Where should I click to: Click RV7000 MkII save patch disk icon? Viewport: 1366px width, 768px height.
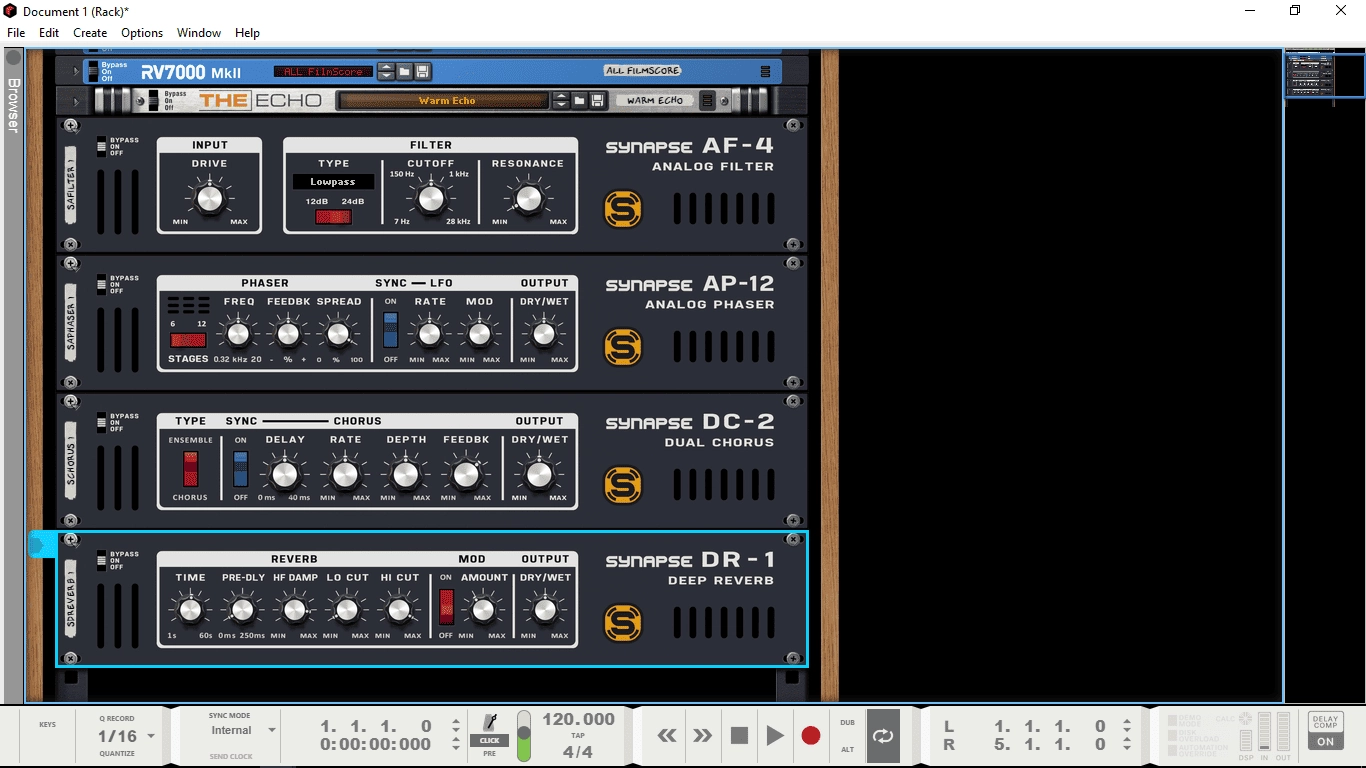point(422,71)
